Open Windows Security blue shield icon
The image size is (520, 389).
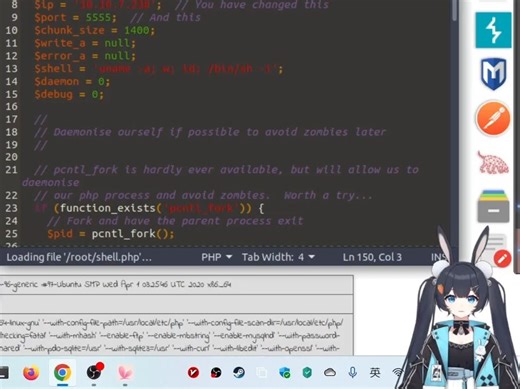(284, 372)
